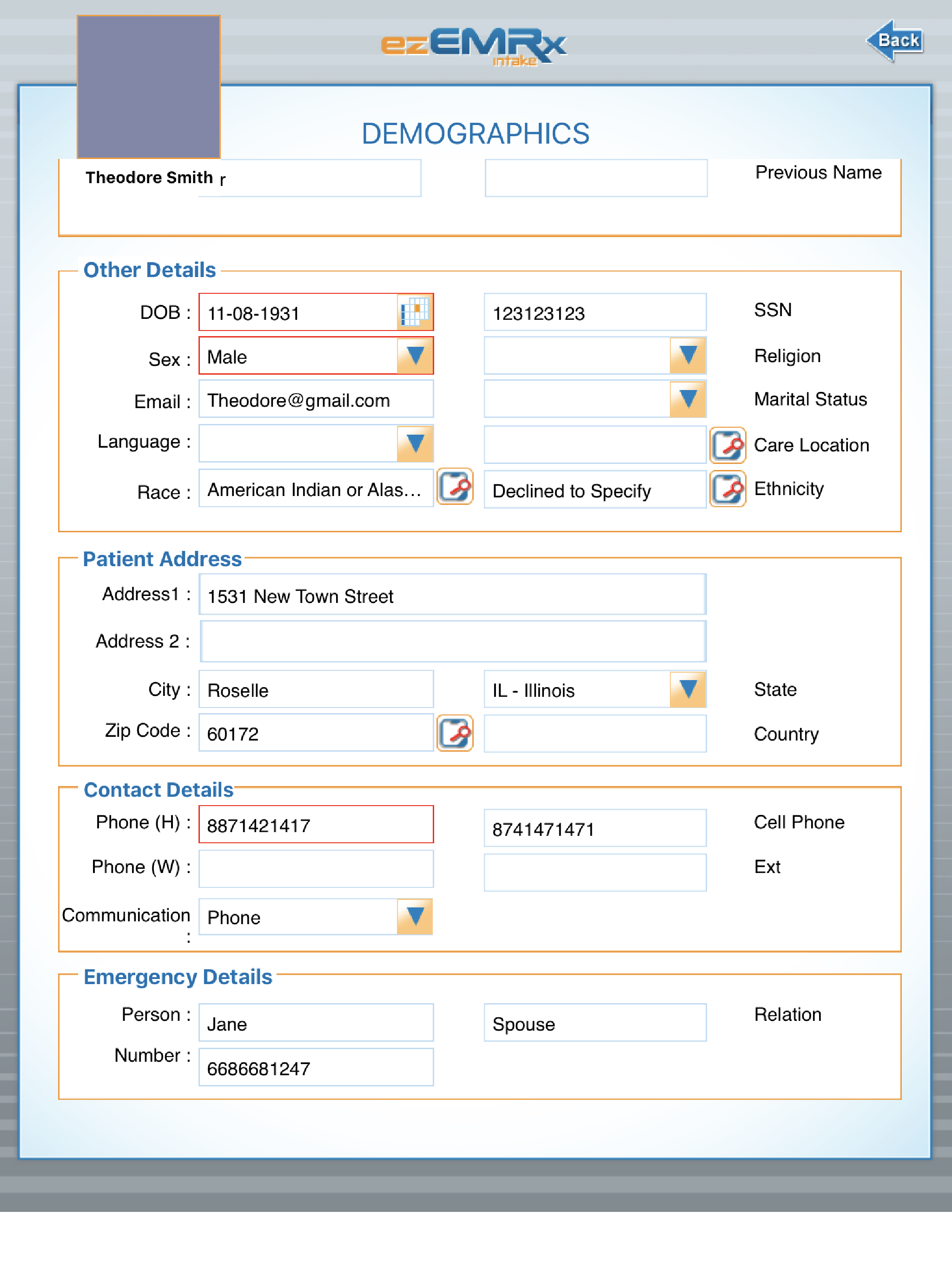Viewport: 952px width, 1270px height.
Task: Click the Email input field
Action: (316, 399)
